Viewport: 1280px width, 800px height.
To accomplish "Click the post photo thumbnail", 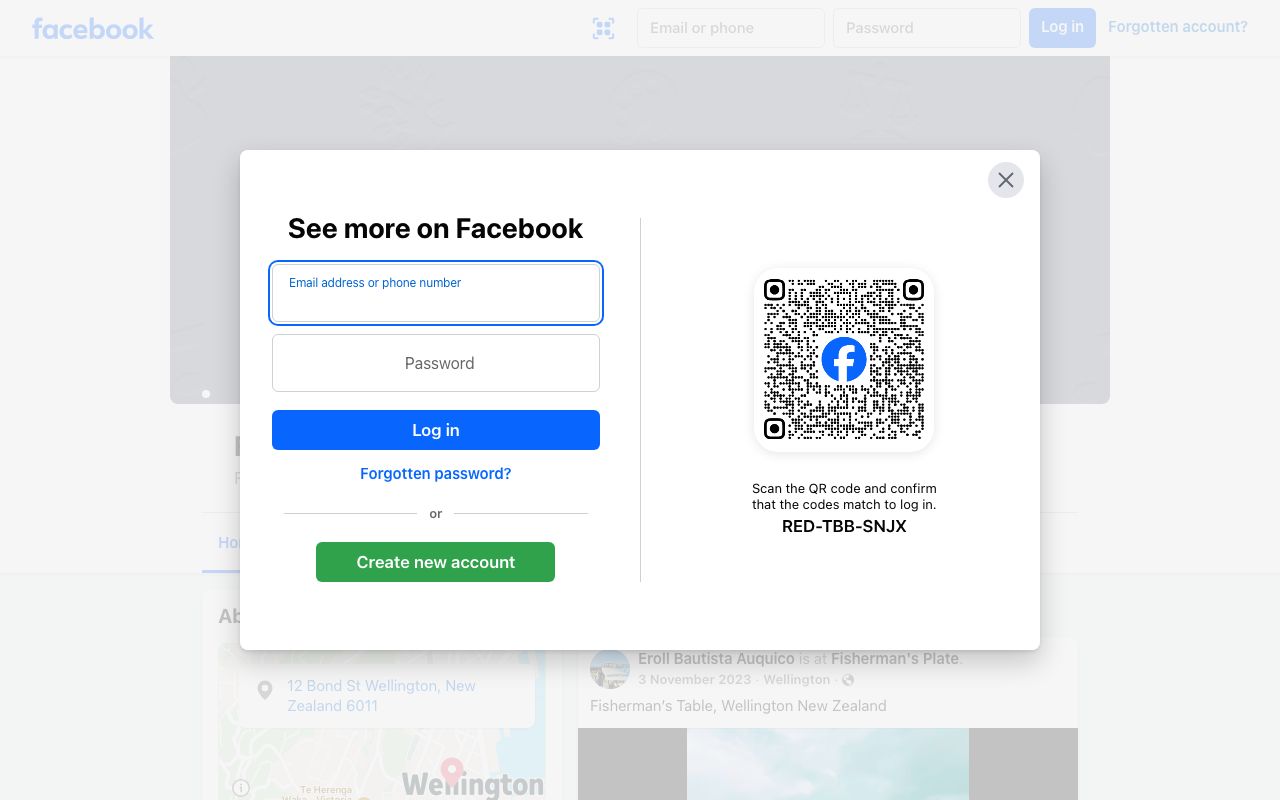I will (828, 764).
